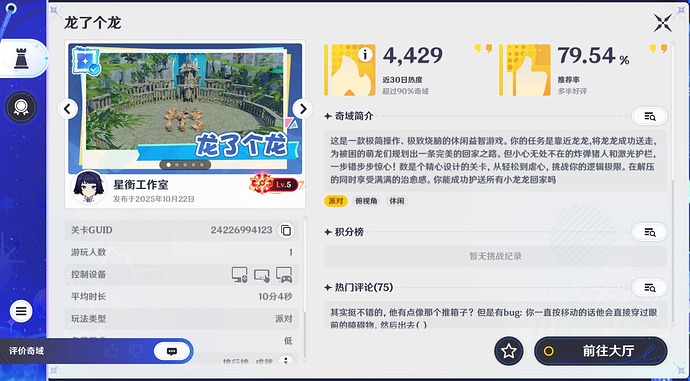The height and width of the screenshot is (381, 690).
Task: Click the 平均时长 value 10分4秒
Action: (x=275, y=297)
